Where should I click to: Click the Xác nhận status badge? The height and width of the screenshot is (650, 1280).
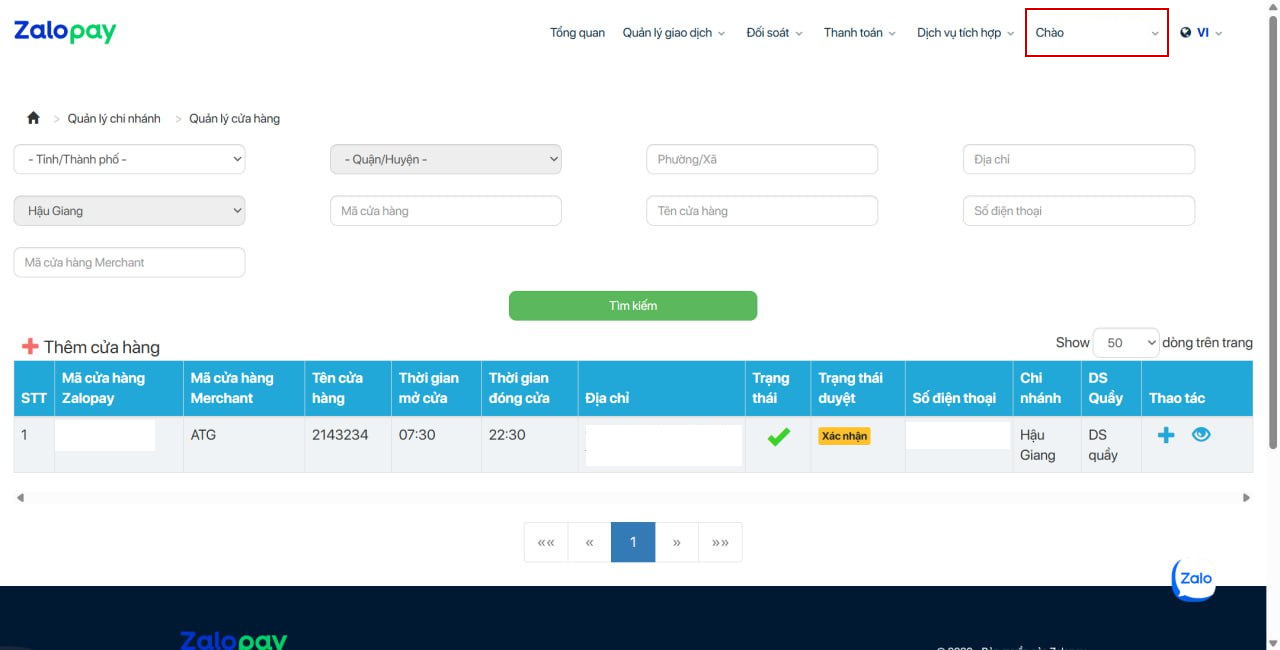tap(844, 436)
